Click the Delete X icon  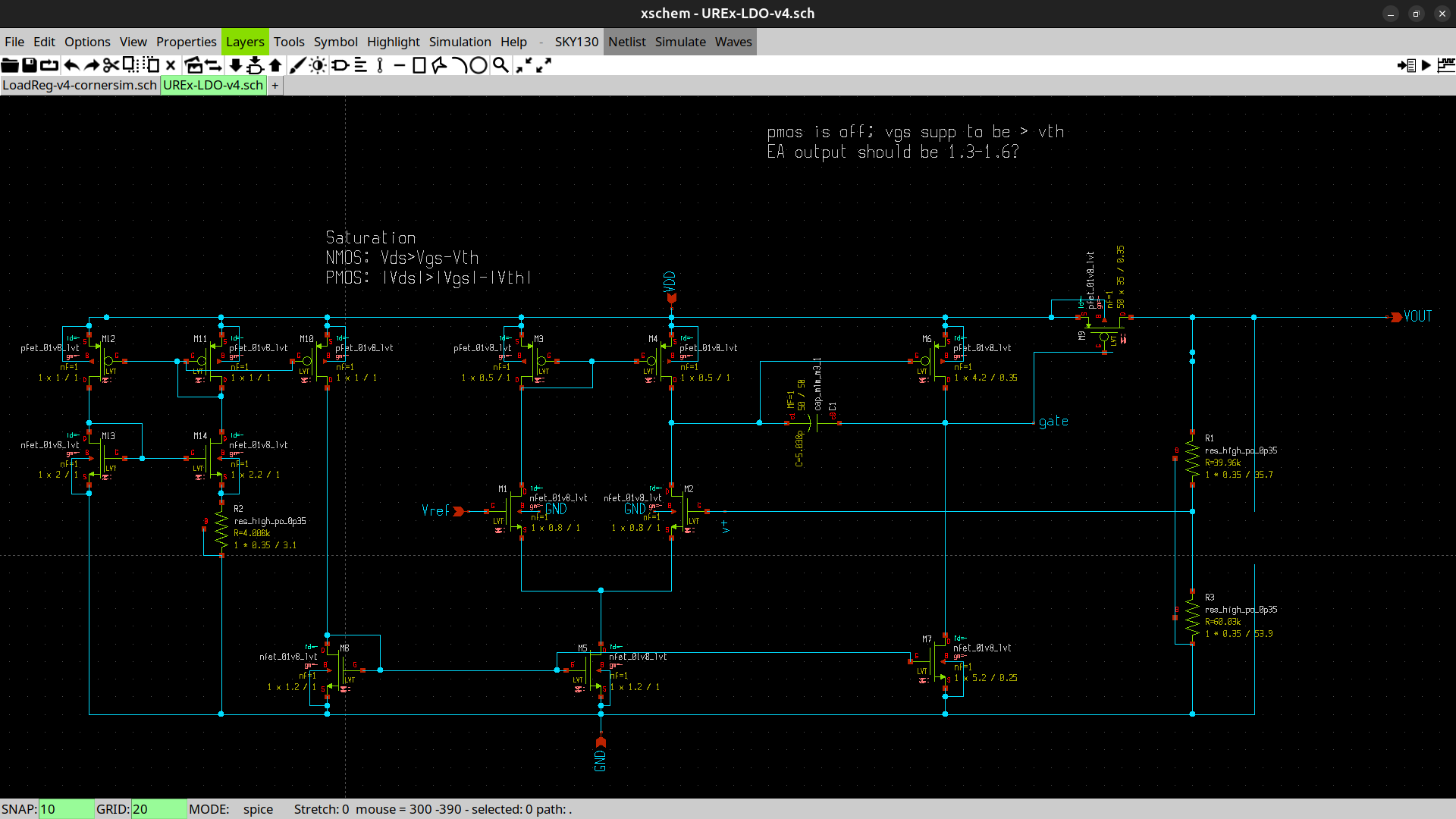tap(171, 65)
